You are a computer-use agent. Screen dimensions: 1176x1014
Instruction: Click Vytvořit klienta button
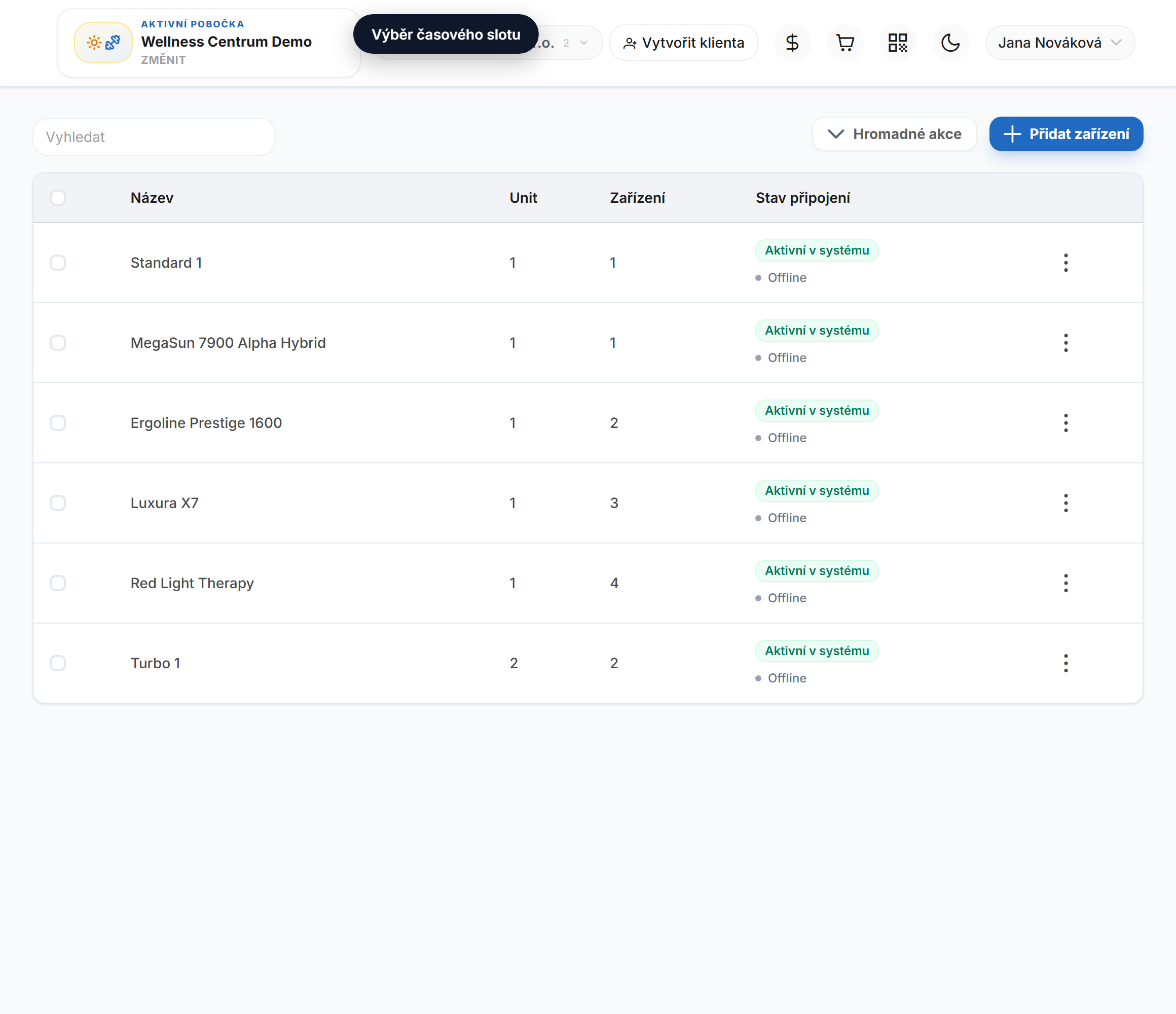[x=684, y=43]
